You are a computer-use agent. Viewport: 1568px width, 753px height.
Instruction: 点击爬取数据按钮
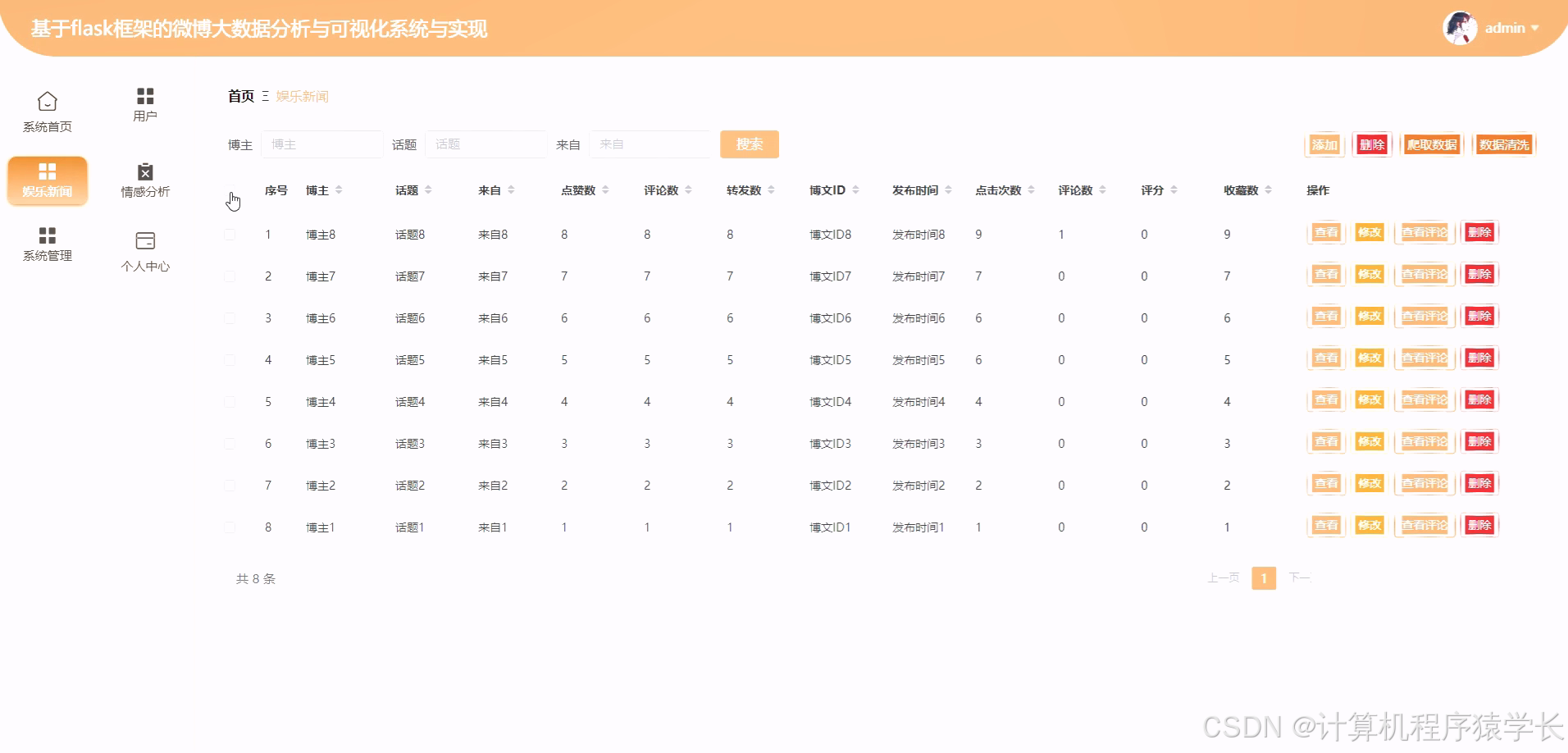coord(1431,144)
